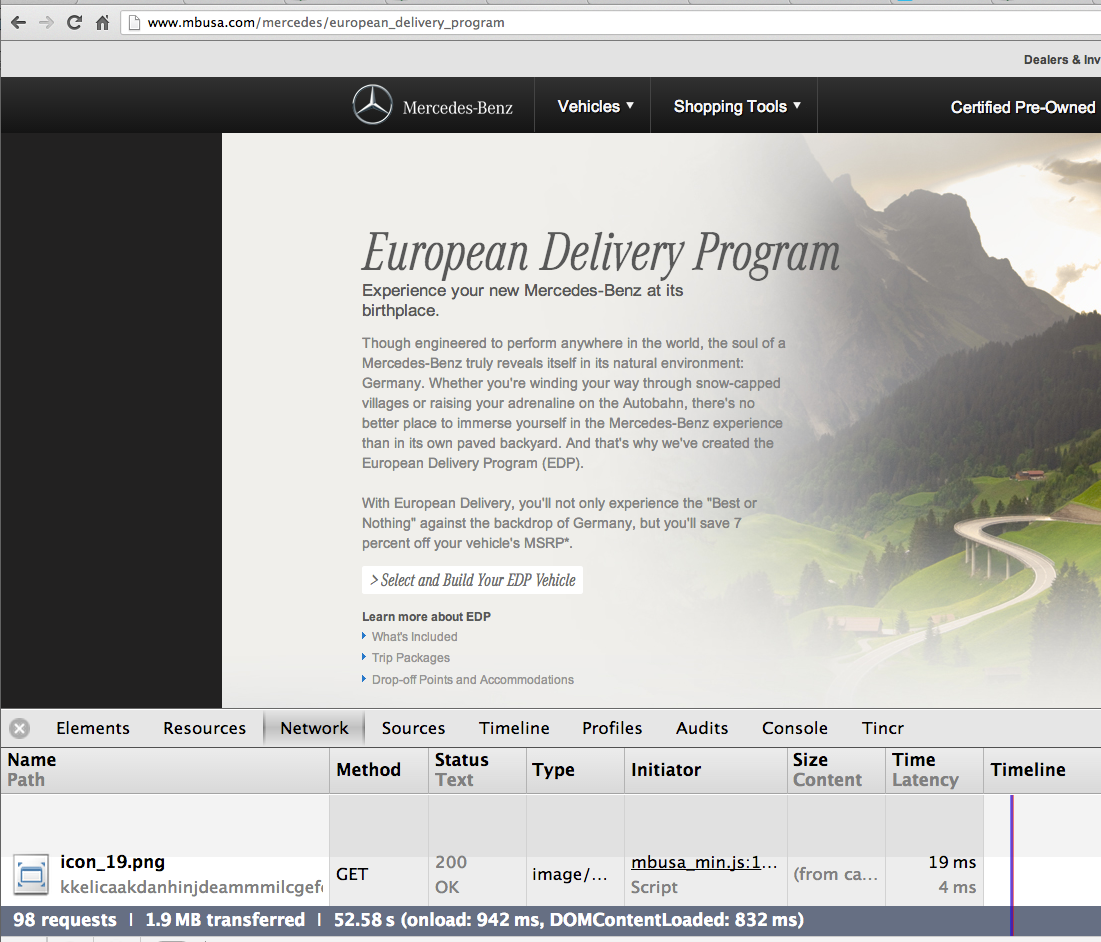1101x942 pixels.
Task: Reload the page with refresh icon
Action: (x=74, y=22)
